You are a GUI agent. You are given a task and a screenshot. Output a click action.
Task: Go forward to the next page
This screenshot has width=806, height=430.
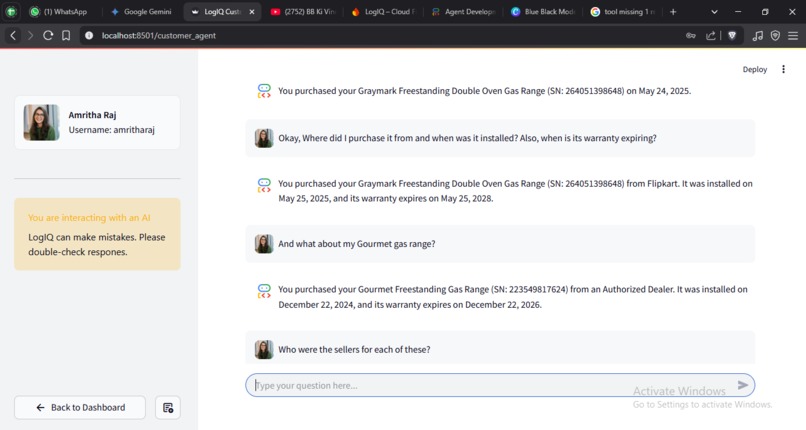(30, 35)
